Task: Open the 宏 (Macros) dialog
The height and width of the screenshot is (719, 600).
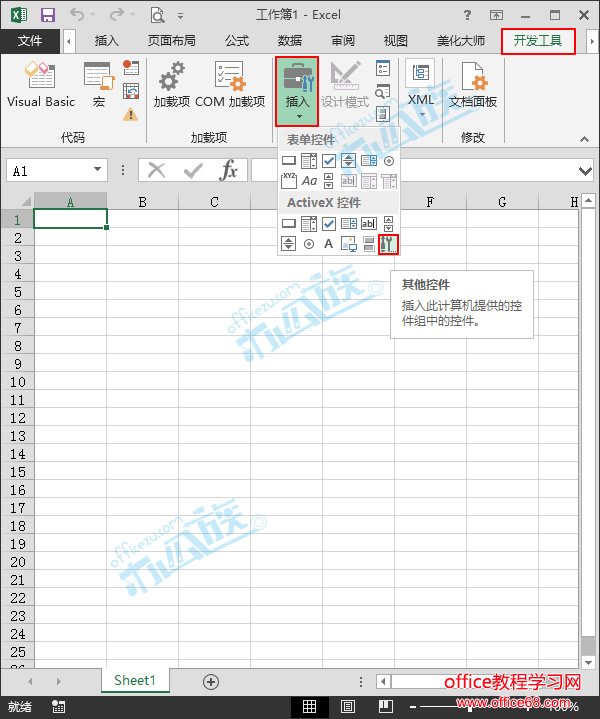Action: tap(99, 86)
